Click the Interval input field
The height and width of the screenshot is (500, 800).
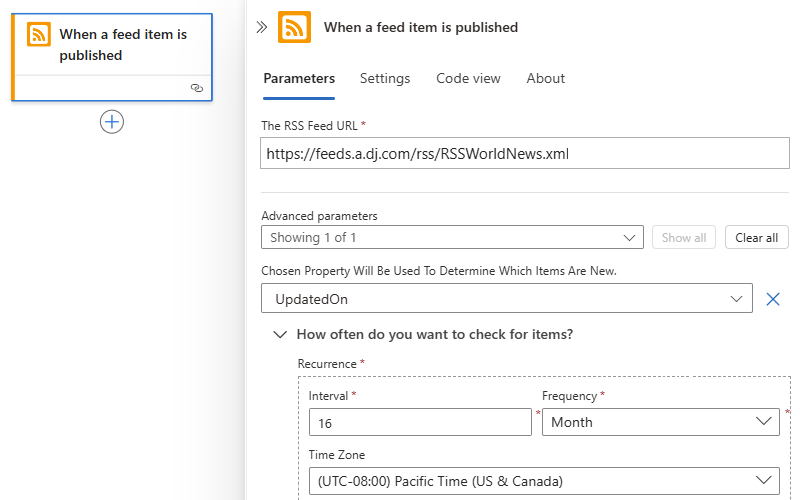(x=420, y=422)
